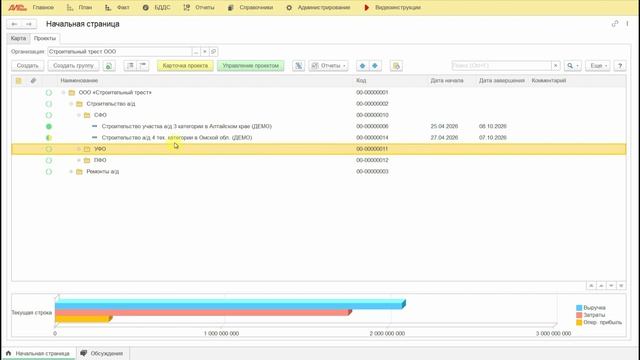Open the Главное menu section

43,7
